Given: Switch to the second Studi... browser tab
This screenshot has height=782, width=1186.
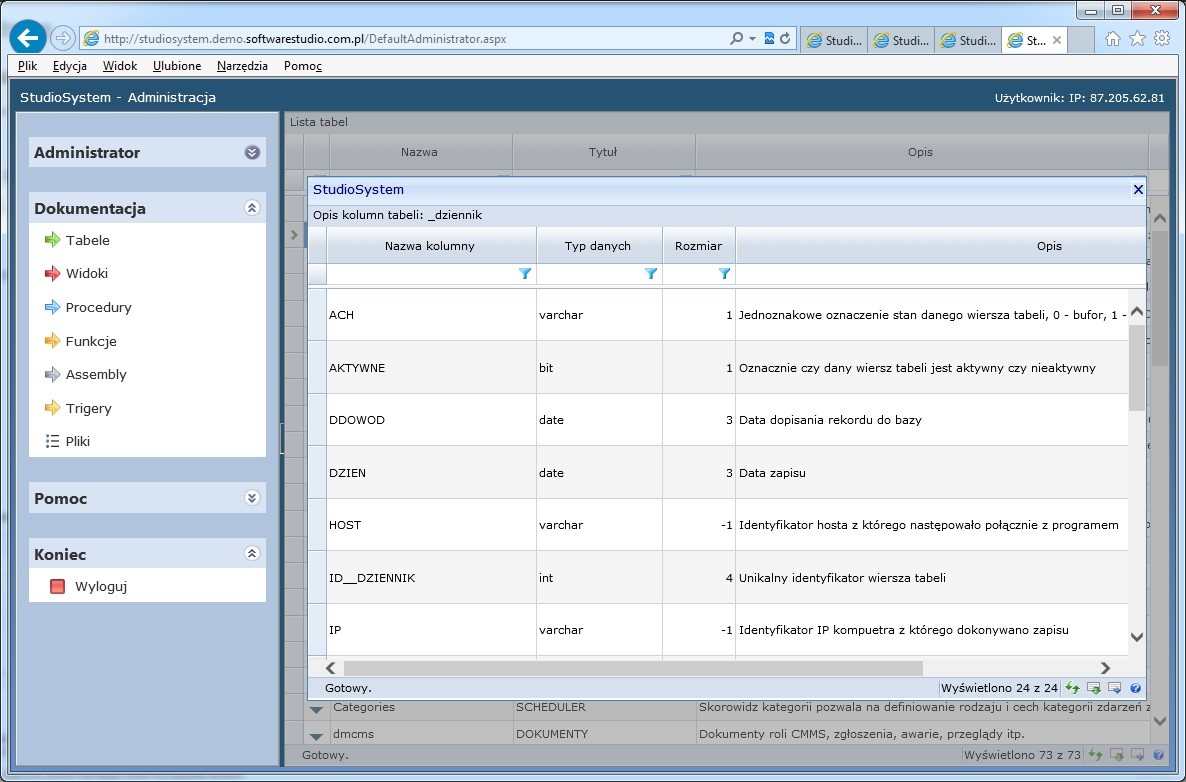Looking at the screenshot, I should pos(902,40).
